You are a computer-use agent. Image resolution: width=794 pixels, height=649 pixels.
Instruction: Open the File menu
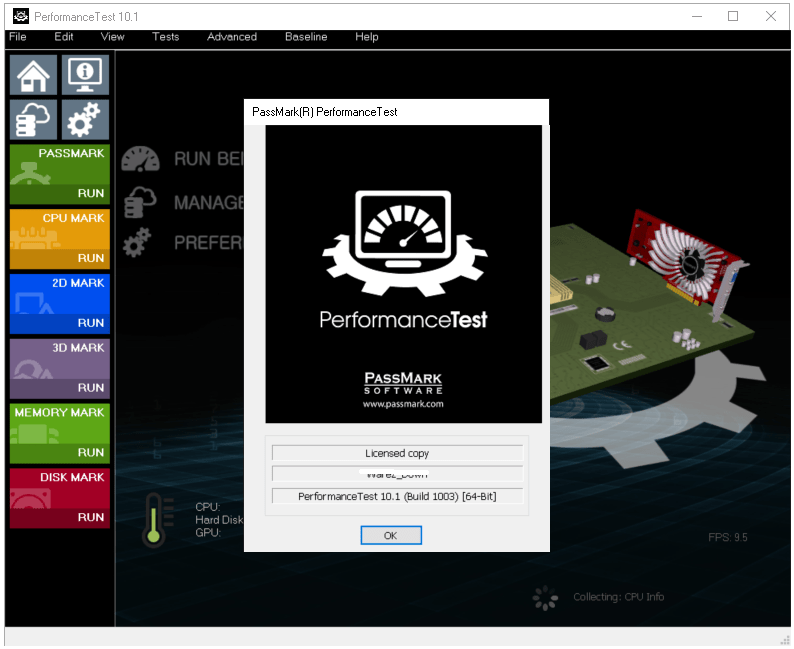pyautogui.click(x=18, y=37)
